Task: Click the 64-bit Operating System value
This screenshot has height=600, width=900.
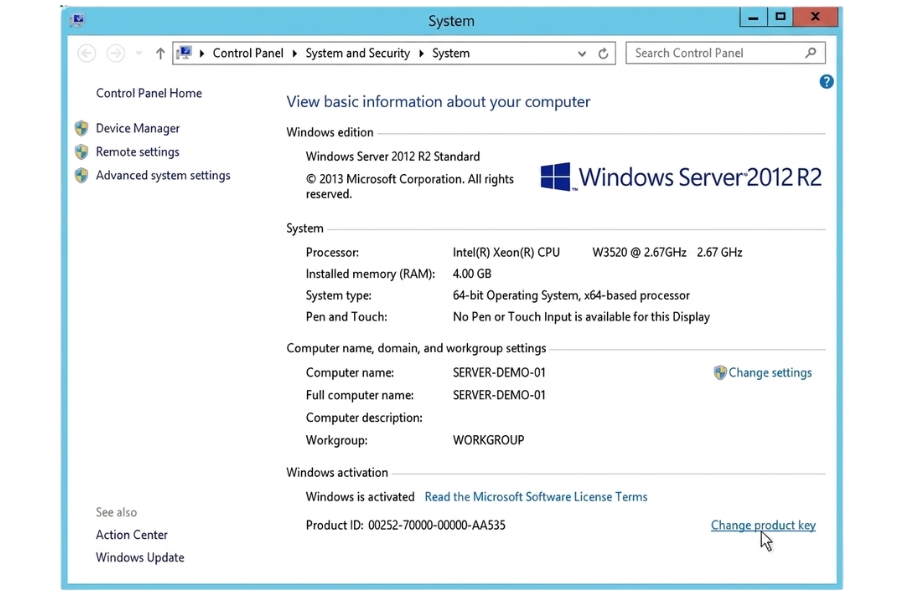Action: [x=571, y=296]
